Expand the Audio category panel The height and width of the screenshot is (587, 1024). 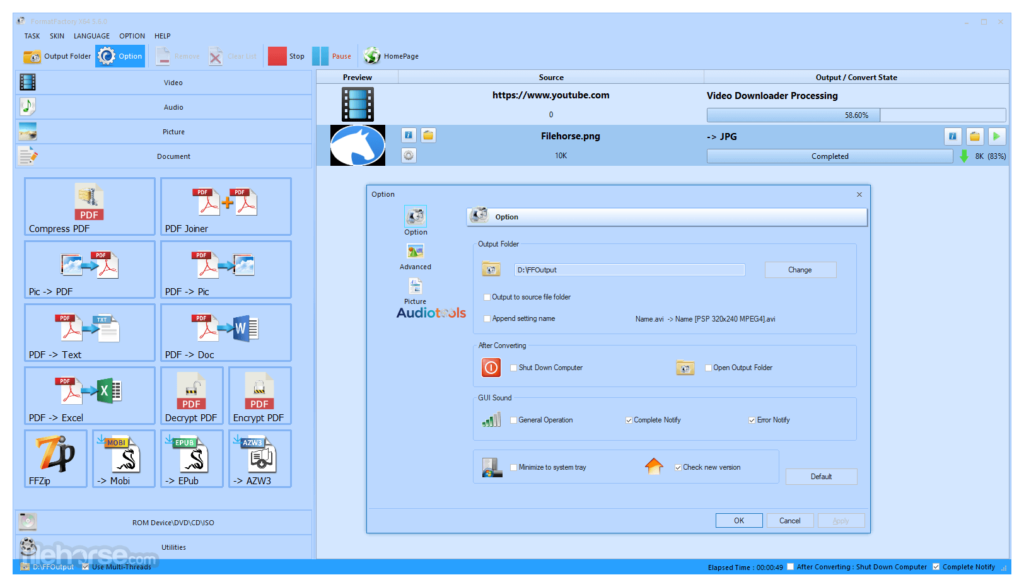[x=164, y=107]
